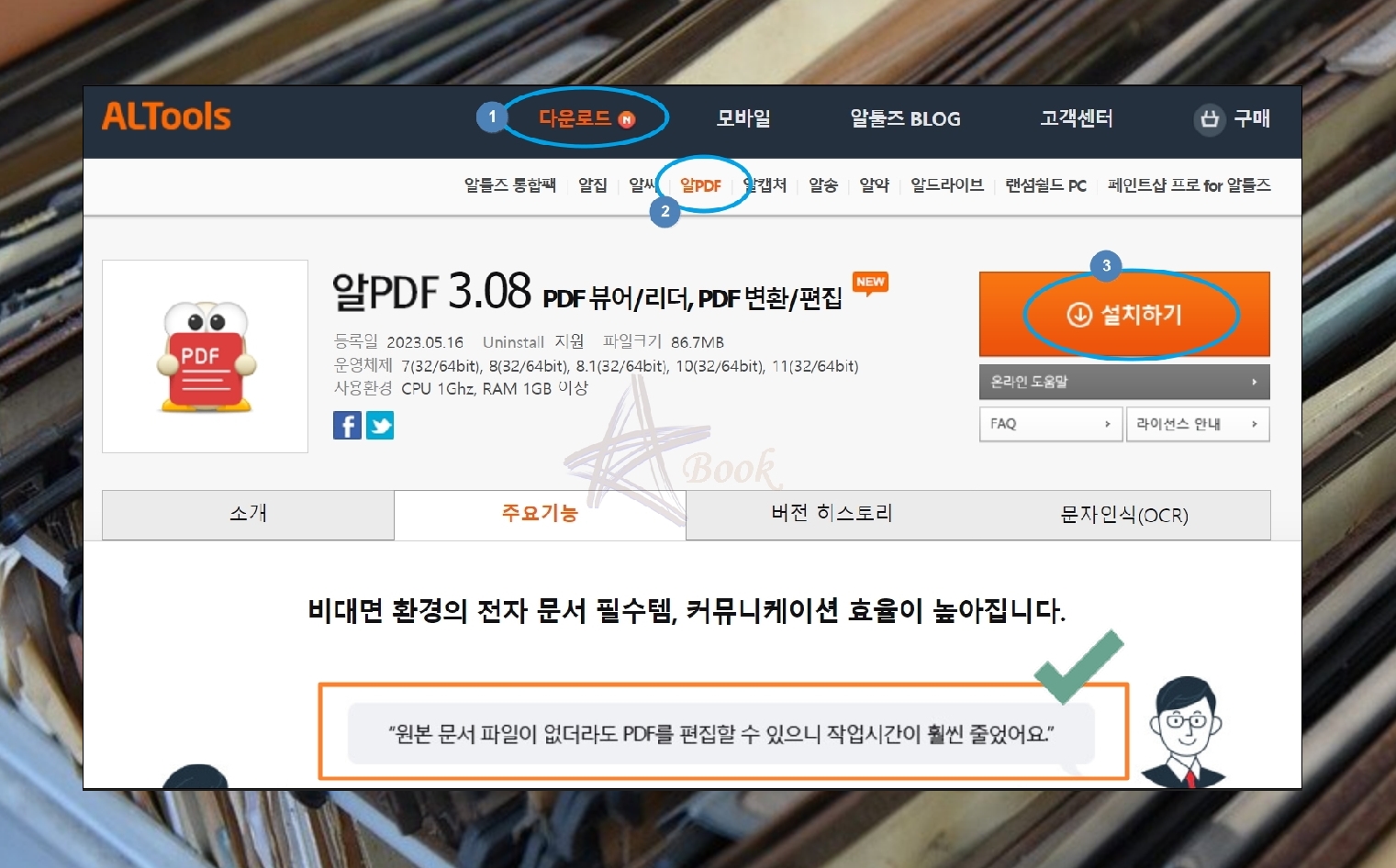Image resolution: width=1396 pixels, height=868 pixels.
Task: Click the NEW badge by the title
Action: [x=870, y=283]
